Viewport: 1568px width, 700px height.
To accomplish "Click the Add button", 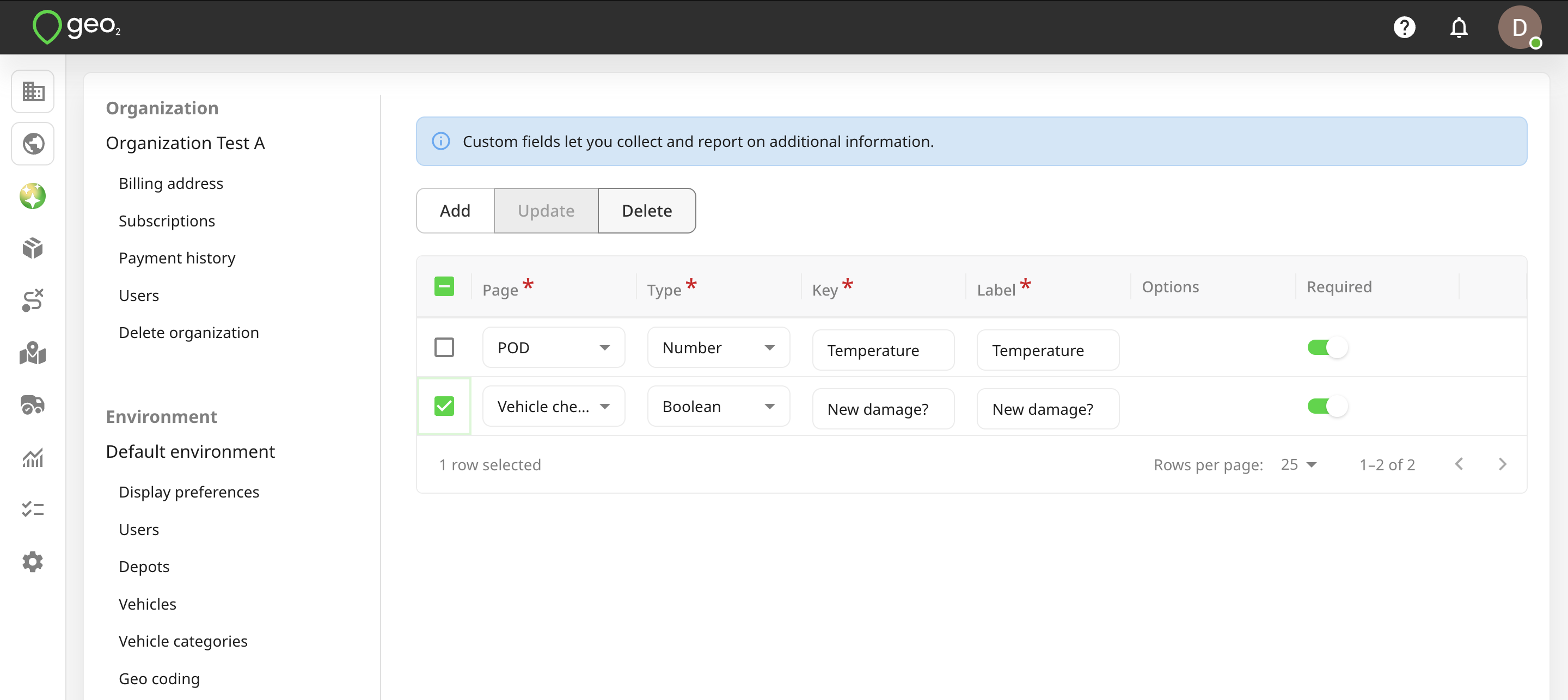I will pyautogui.click(x=455, y=211).
